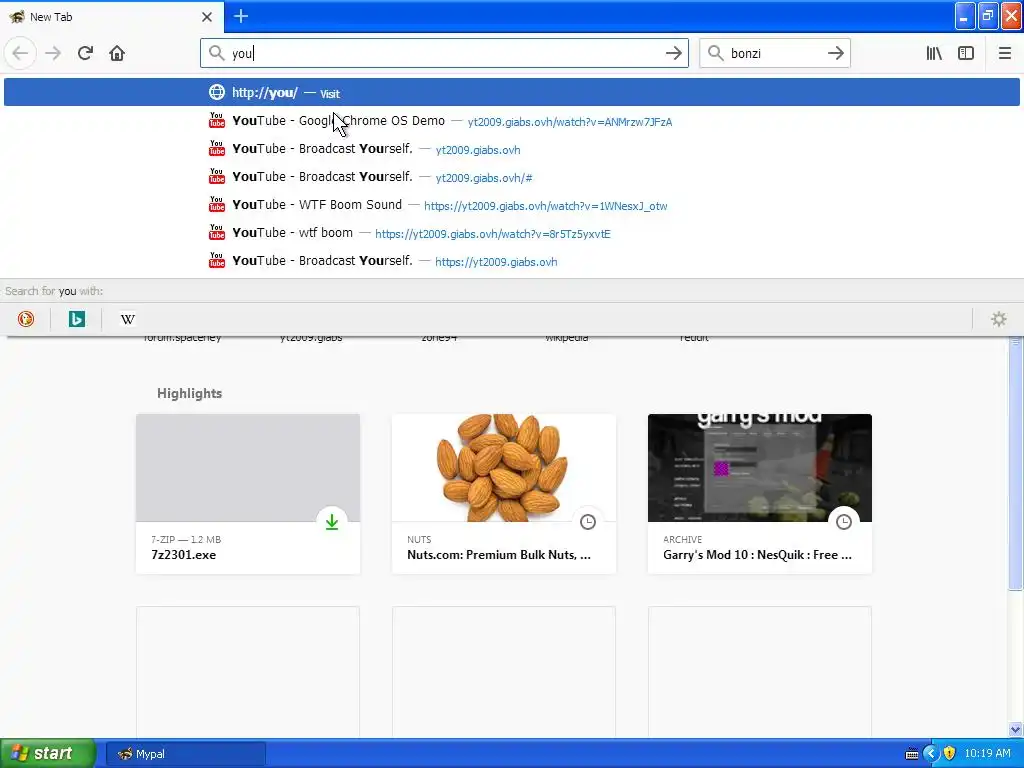Go forward with the forward arrow button

[x=53, y=53]
